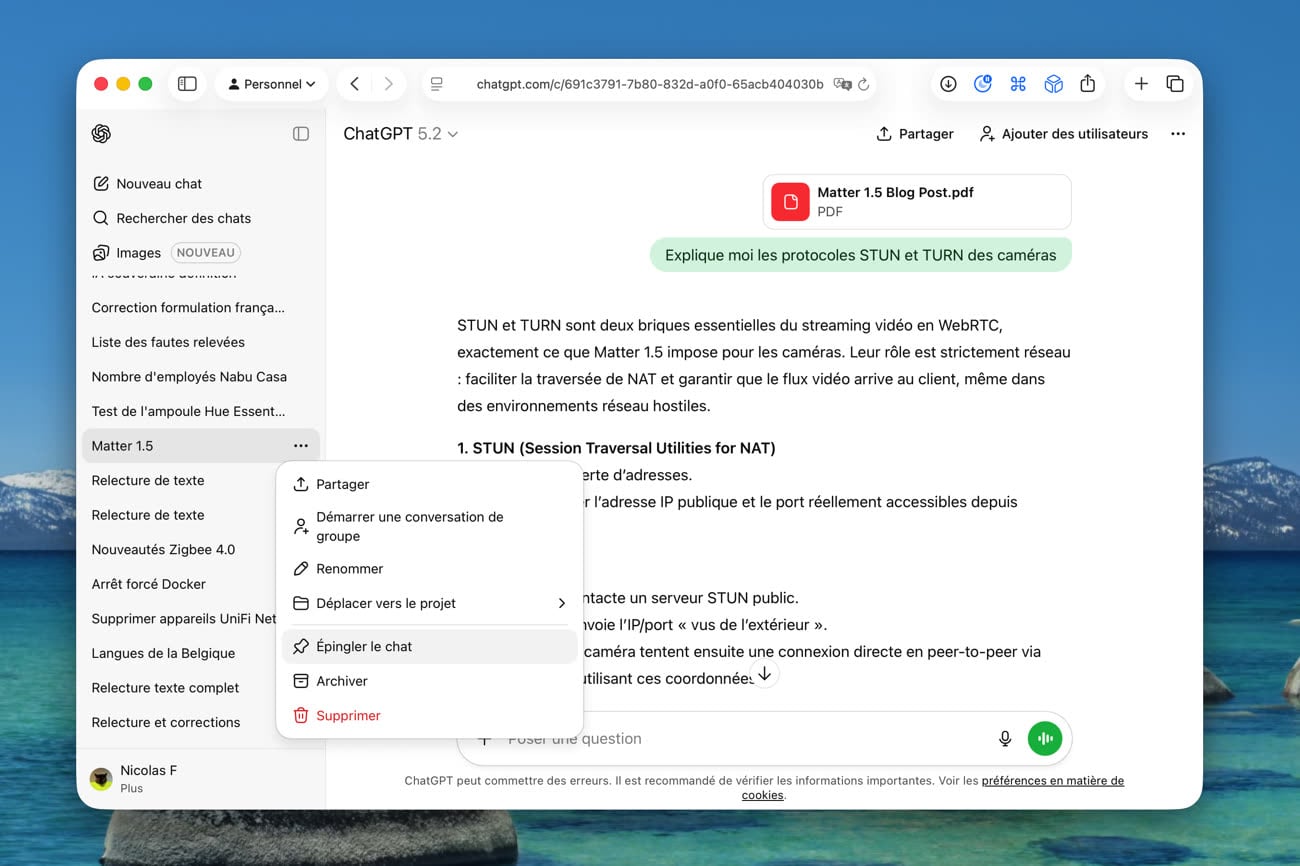The width and height of the screenshot is (1300, 866).
Task: Click the Safari share icon
Action: point(1088,84)
